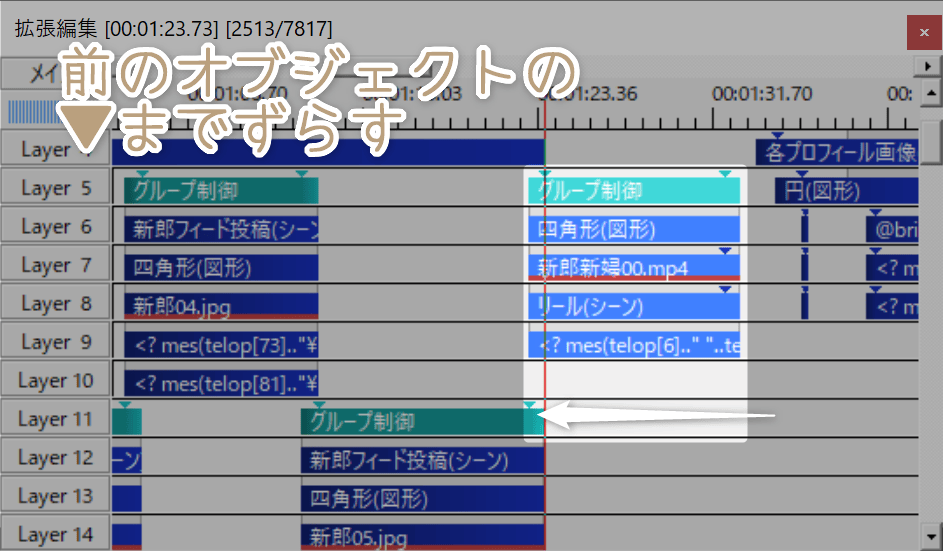
Task: Click time ruler at 00:01:31.70
Action: coord(762,94)
